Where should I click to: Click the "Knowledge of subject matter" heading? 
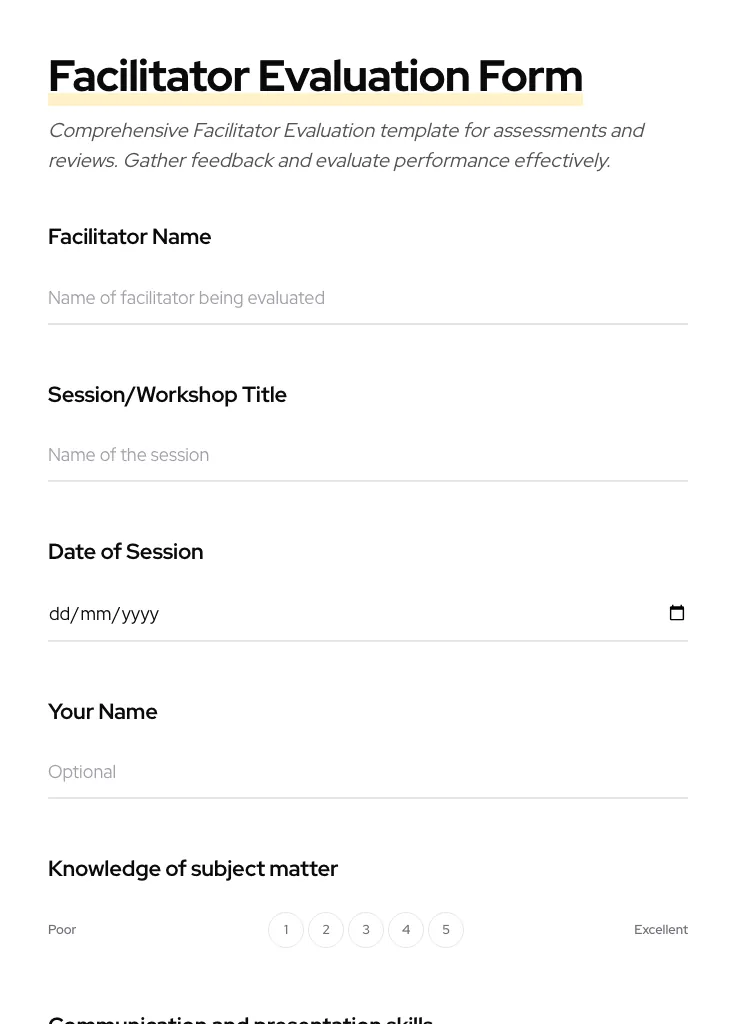[x=193, y=869]
